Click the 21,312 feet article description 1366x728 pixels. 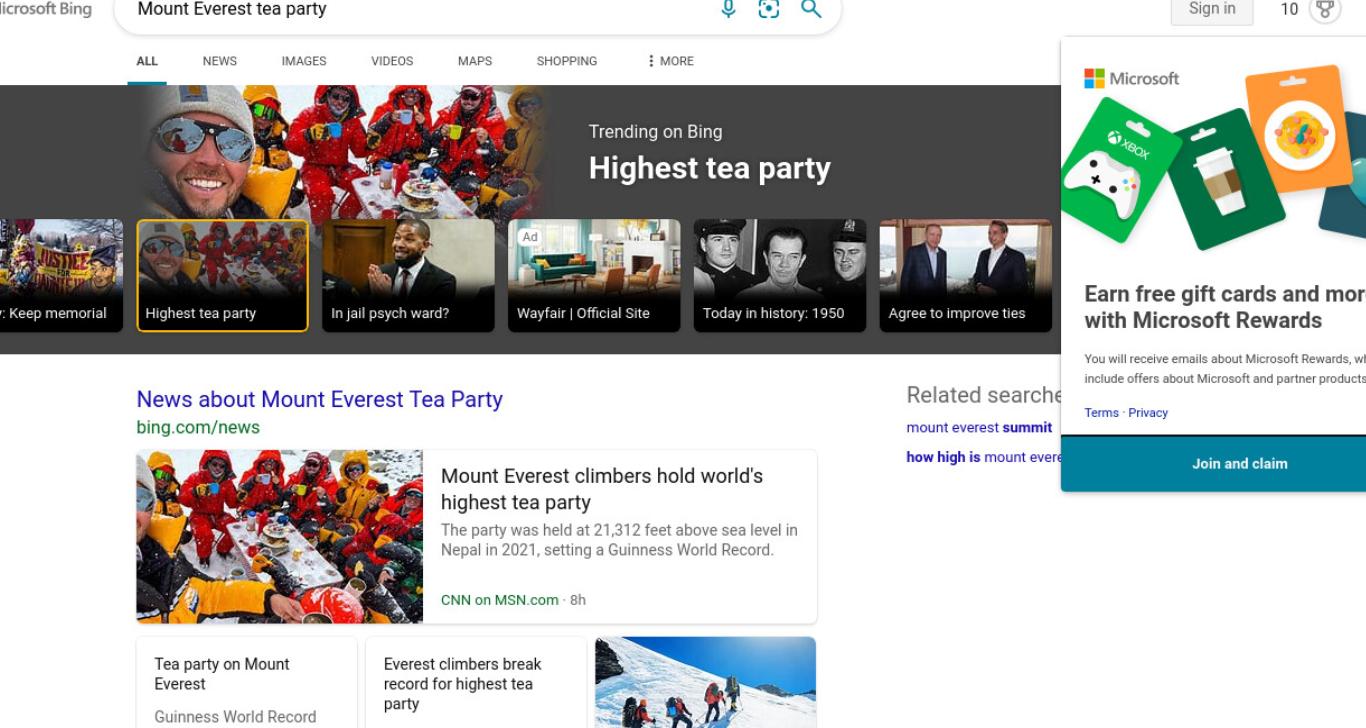coord(619,540)
